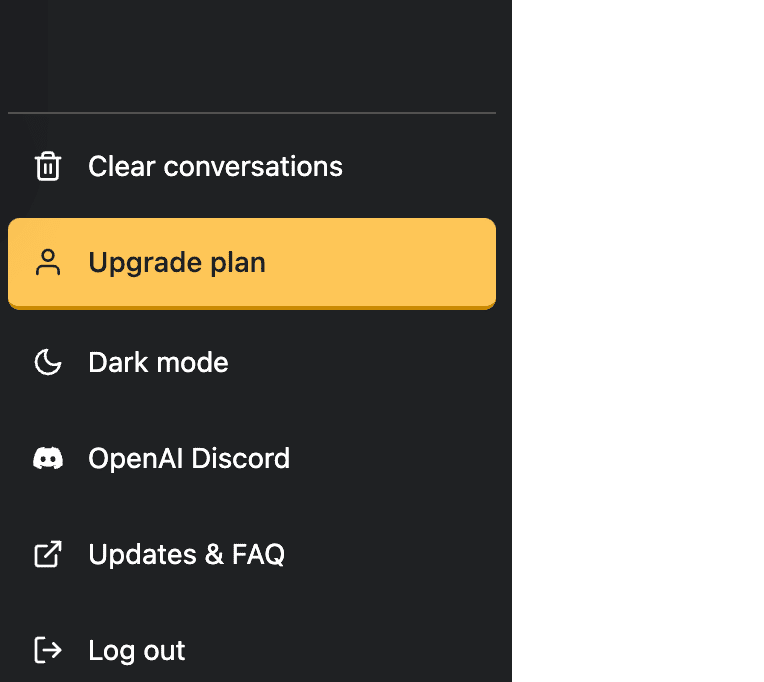Click the crescent moon icon
This screenshot has height=682, width=764.
coord(48,362)
